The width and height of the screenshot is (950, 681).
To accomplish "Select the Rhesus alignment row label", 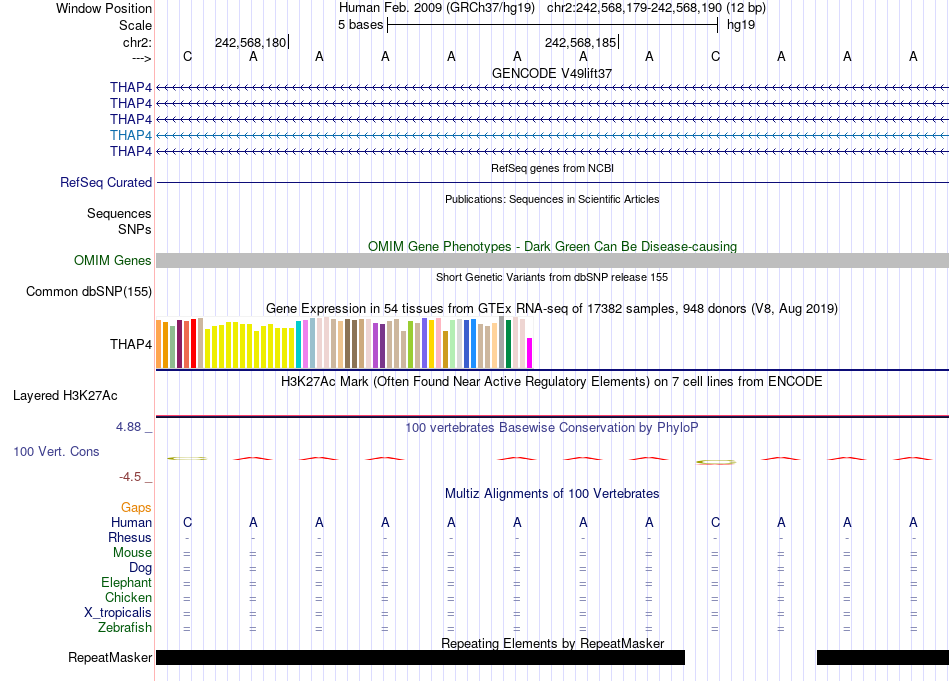I will click(x=130, y=537).
